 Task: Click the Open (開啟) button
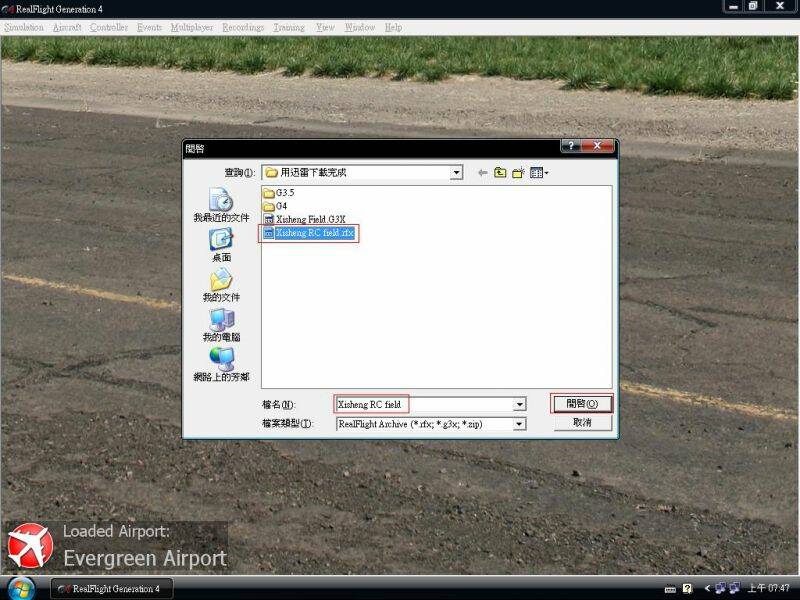[582, 404]
